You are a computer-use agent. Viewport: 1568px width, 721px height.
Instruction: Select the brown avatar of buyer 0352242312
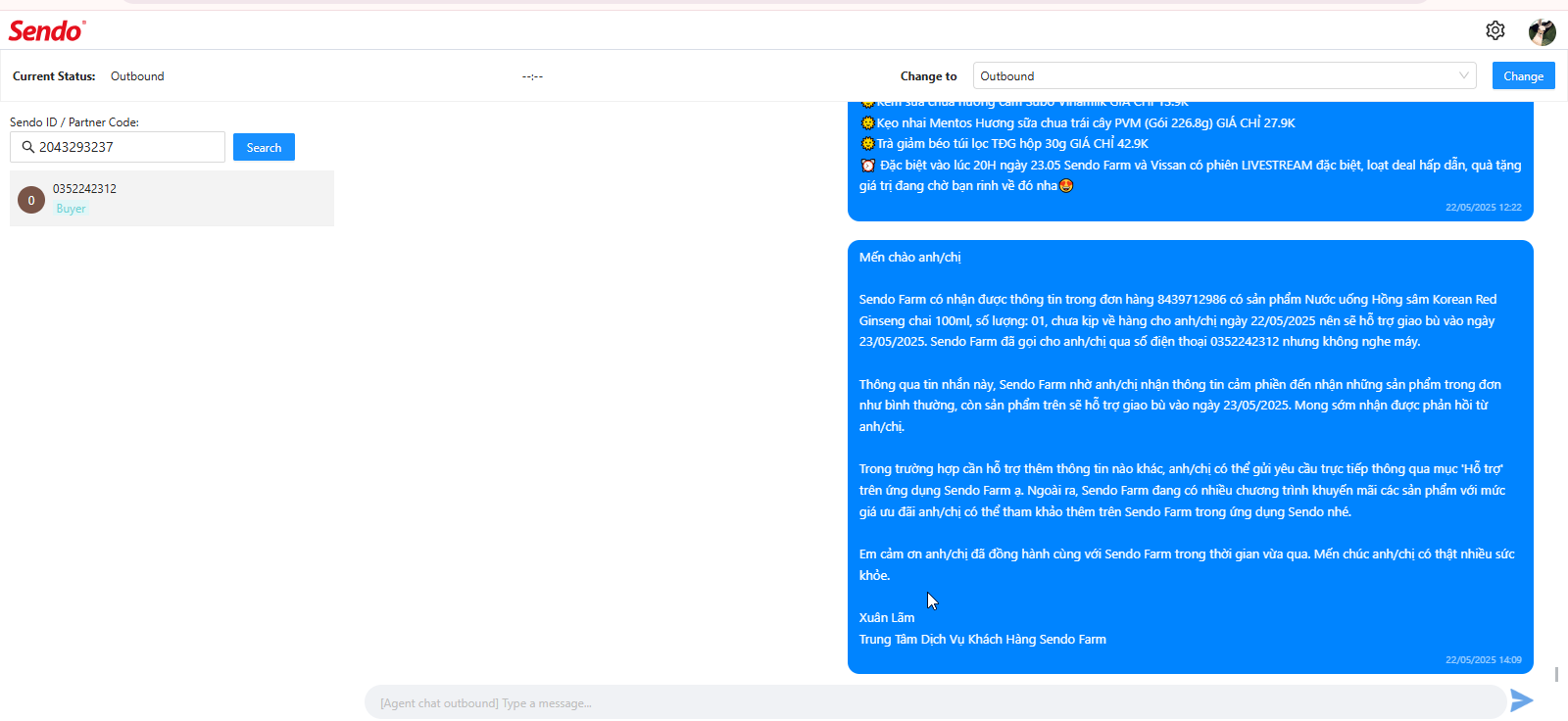[31, 200]
